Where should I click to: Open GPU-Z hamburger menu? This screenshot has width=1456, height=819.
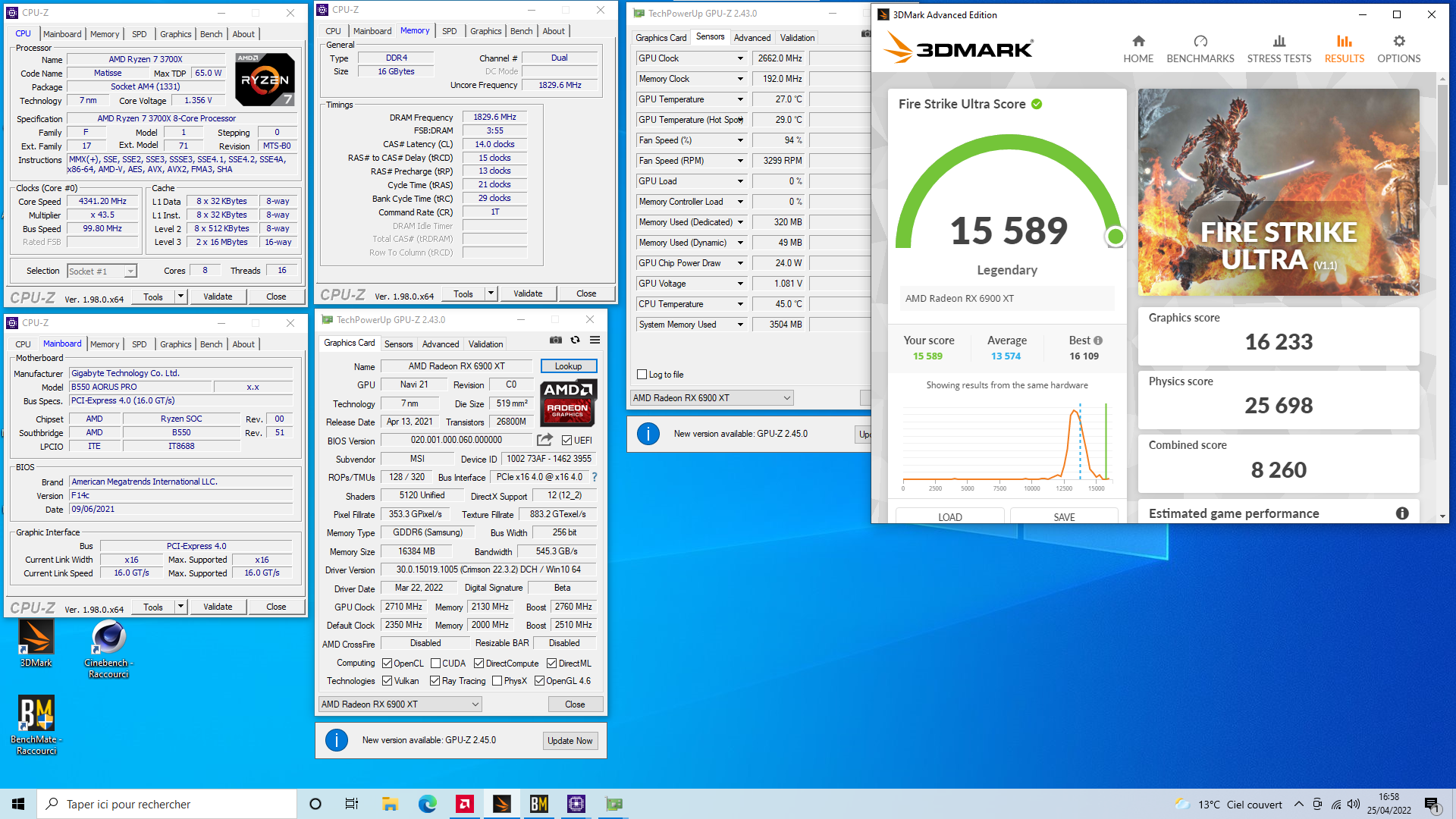[595, 340]
